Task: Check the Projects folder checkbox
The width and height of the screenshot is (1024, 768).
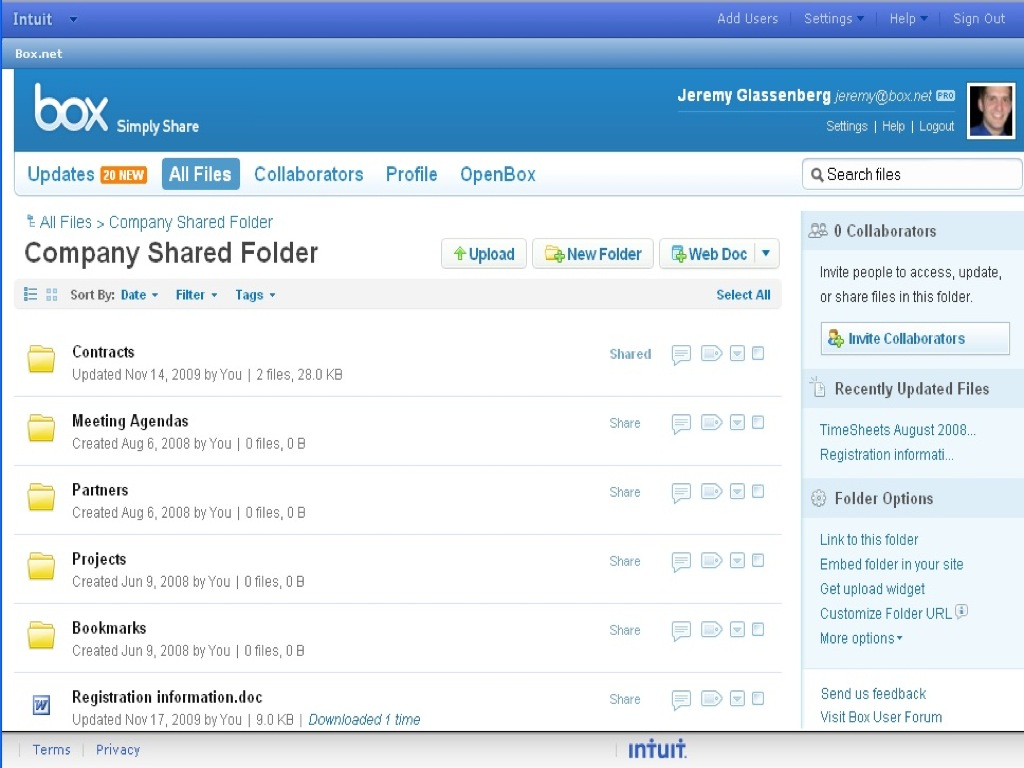Action: tap(758, 560)
